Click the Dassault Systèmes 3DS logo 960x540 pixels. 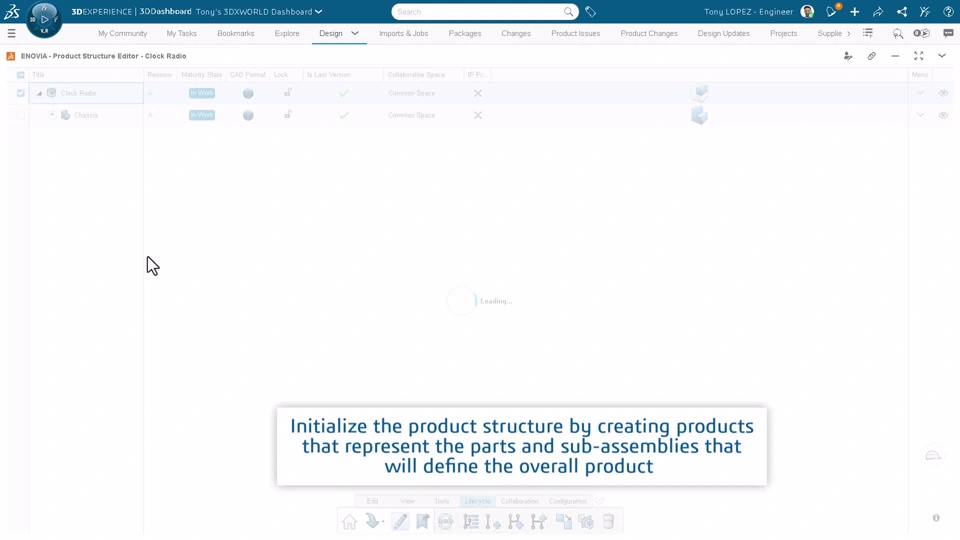point(12,11)
